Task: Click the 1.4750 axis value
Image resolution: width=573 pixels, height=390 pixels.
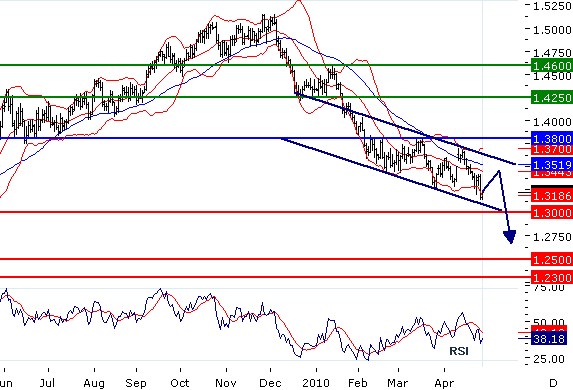Action: click(x=552, y=53)
